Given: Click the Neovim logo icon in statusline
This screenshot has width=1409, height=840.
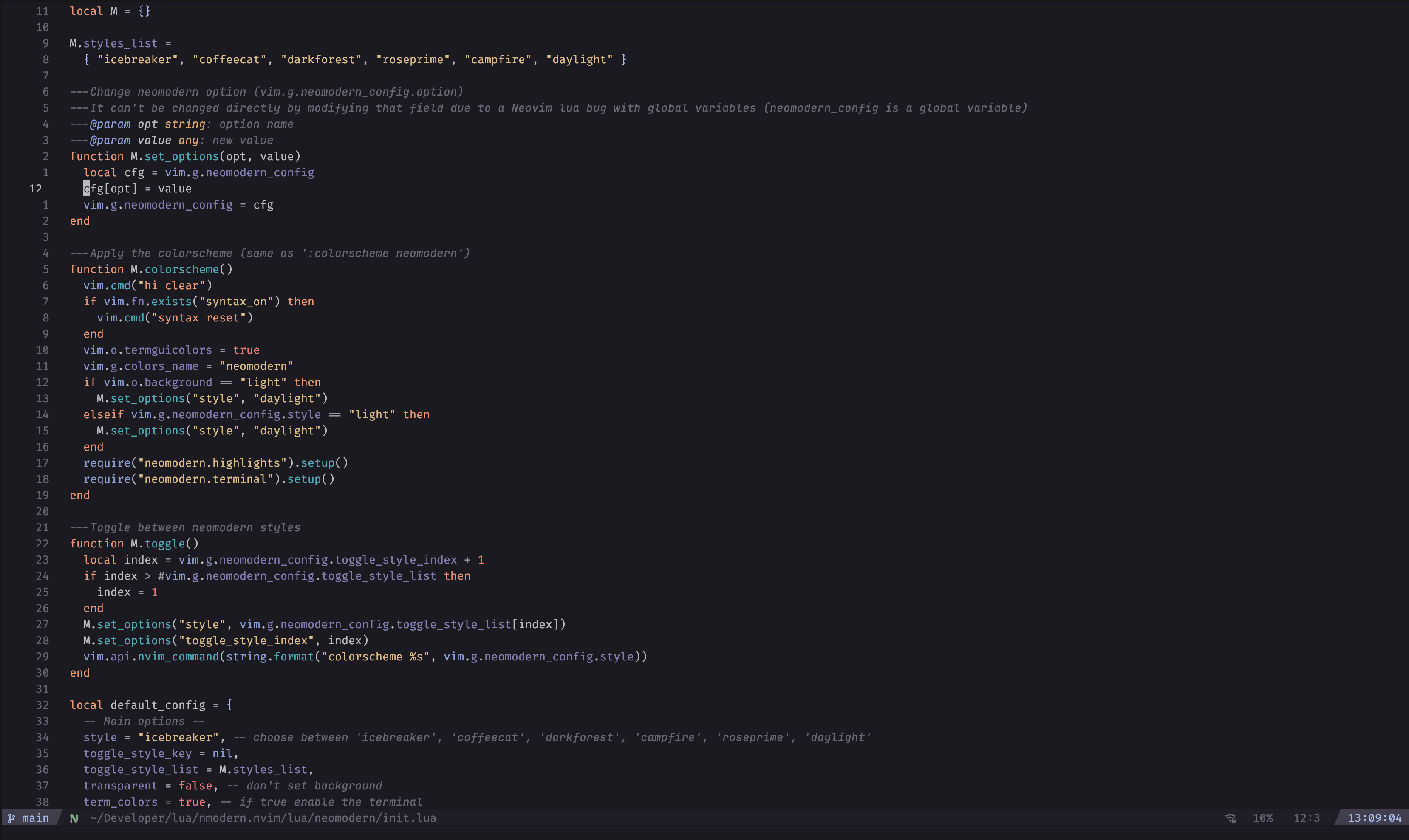Looking at the screenshot, I should 74,818.
